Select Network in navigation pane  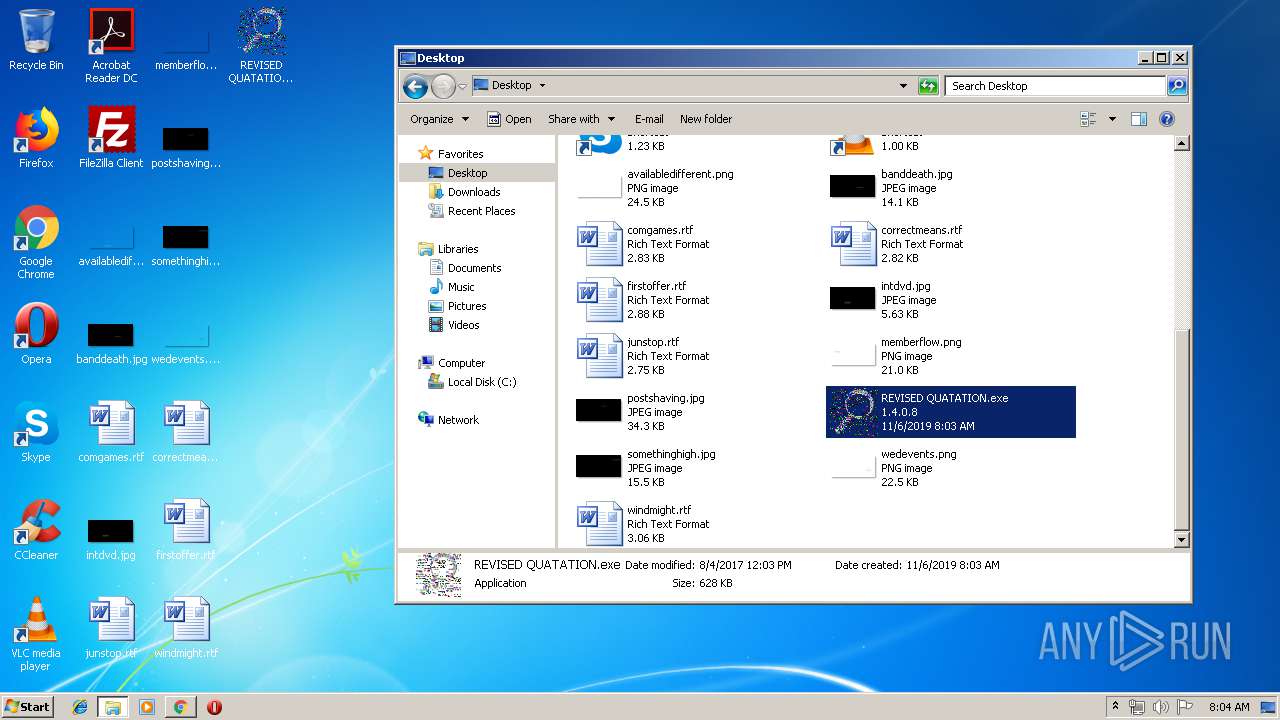[x=458, y=420]
